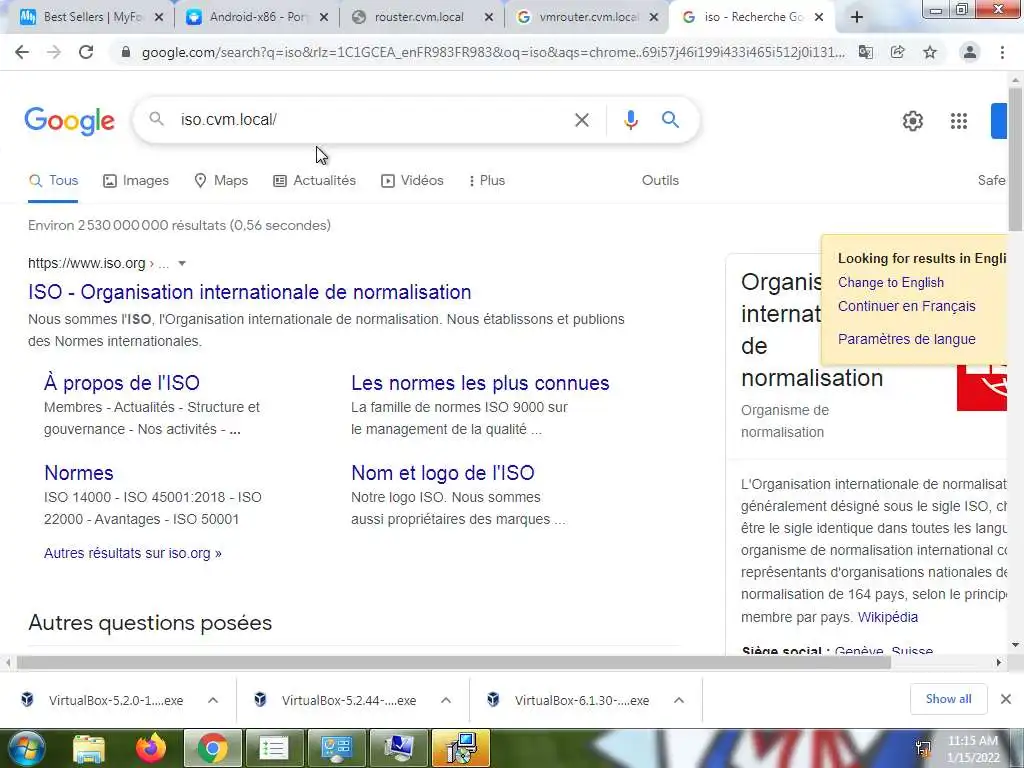
Task: Open the Chrome three-dot menu
Action: coord(1002,52)
